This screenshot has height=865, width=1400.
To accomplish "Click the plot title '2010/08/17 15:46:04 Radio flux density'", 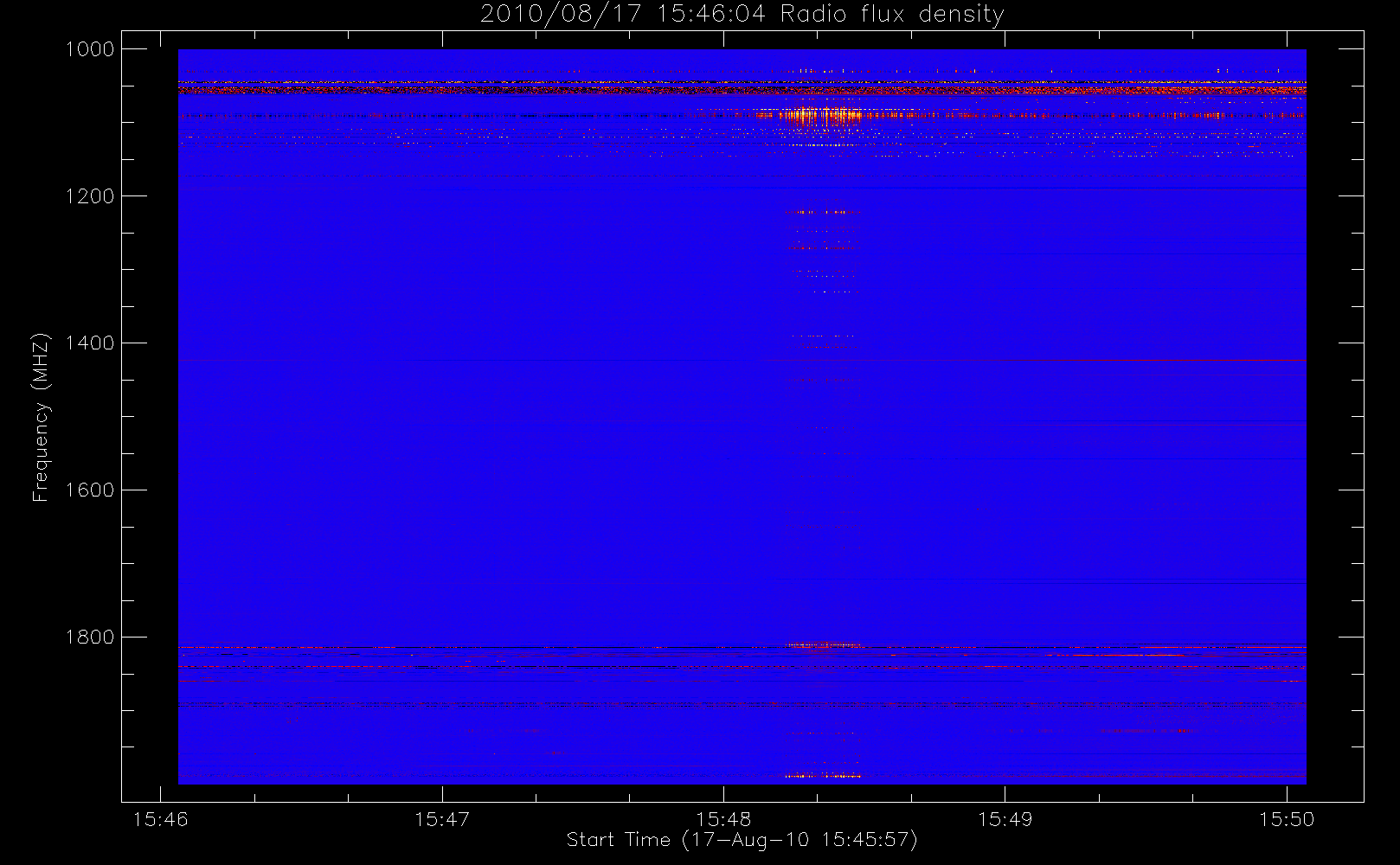I will point(742,15).
